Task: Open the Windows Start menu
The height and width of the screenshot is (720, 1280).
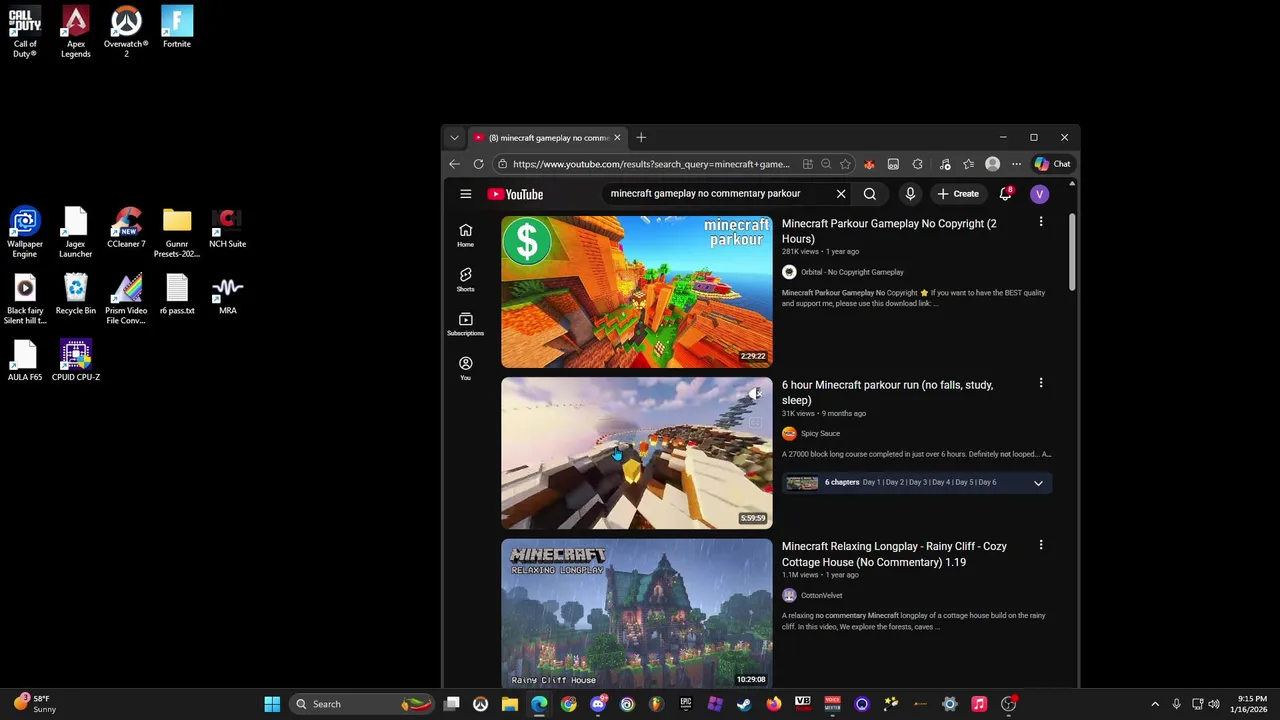Action: 272,704
